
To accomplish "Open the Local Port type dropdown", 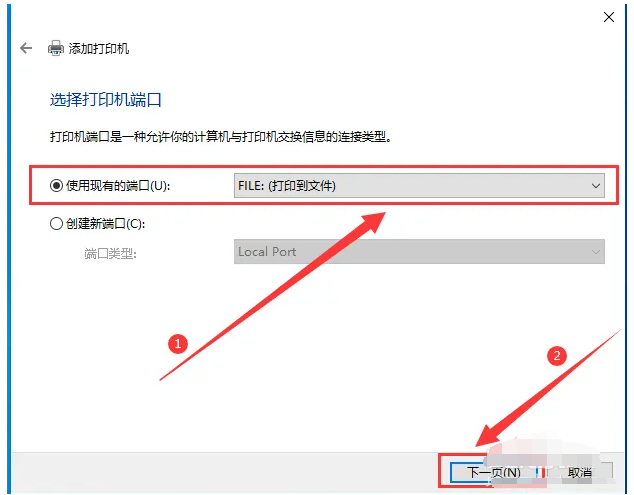I will [x=419, y=252].
